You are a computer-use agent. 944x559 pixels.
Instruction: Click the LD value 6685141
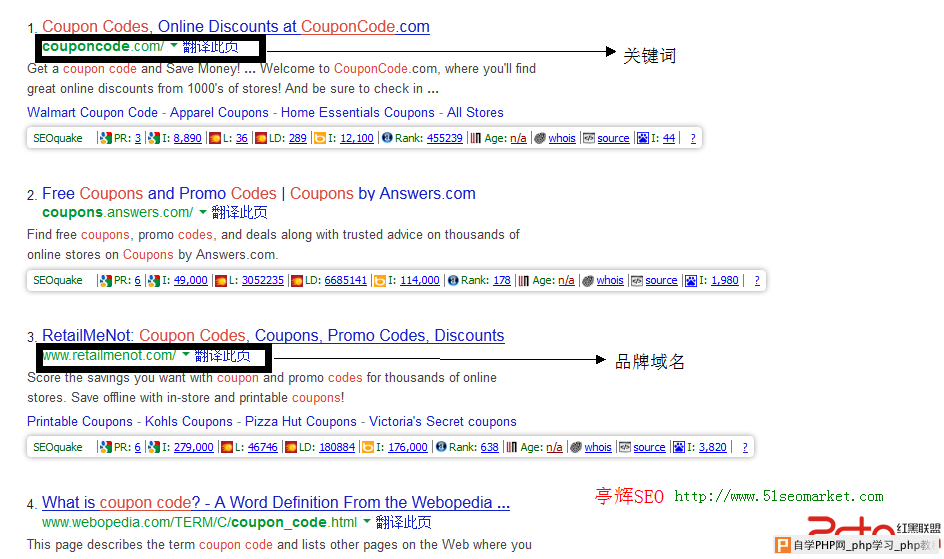click(346, 280)
